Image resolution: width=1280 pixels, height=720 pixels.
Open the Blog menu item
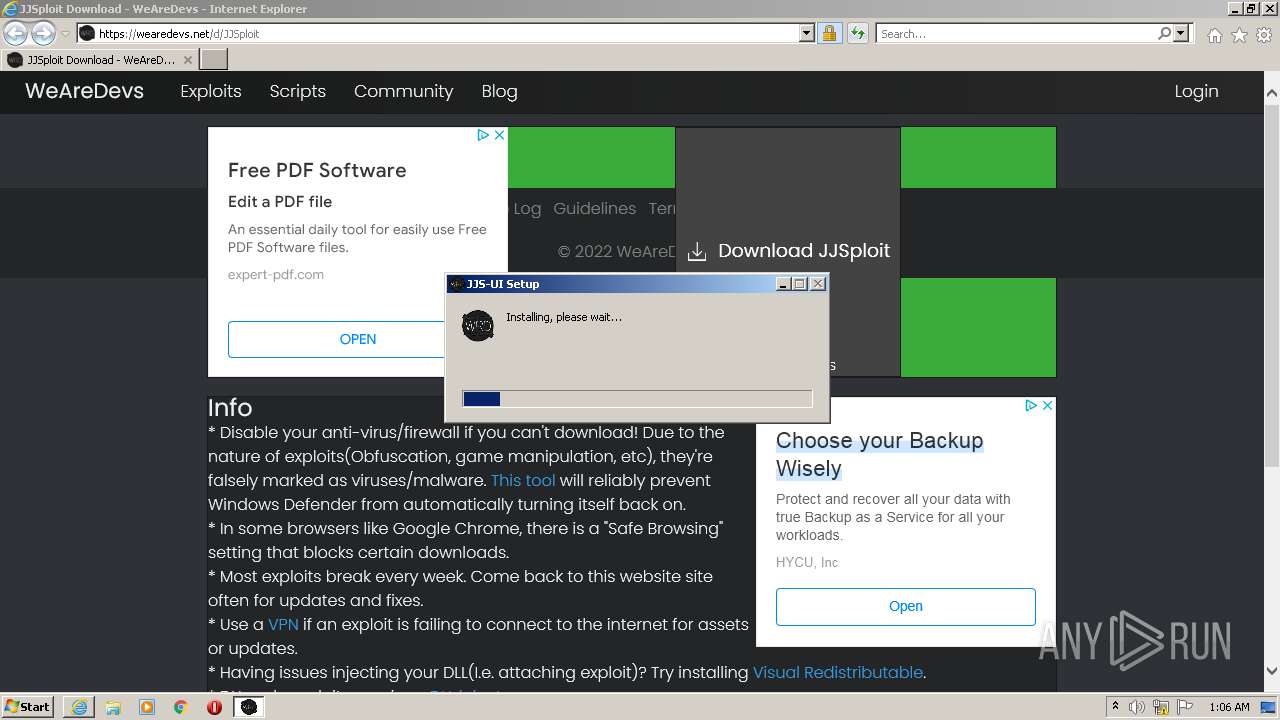pos(499,91)
